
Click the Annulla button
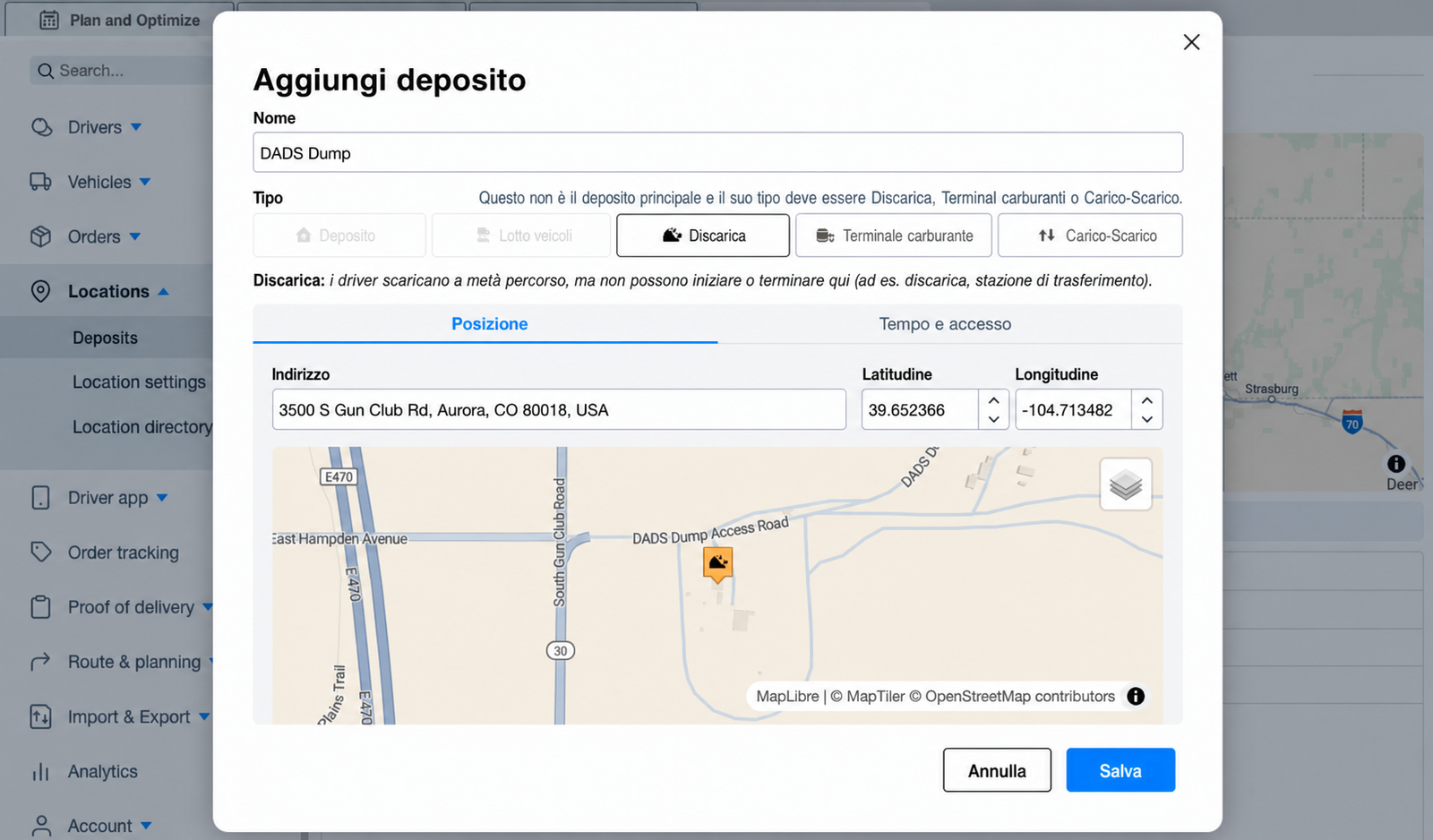997,770
